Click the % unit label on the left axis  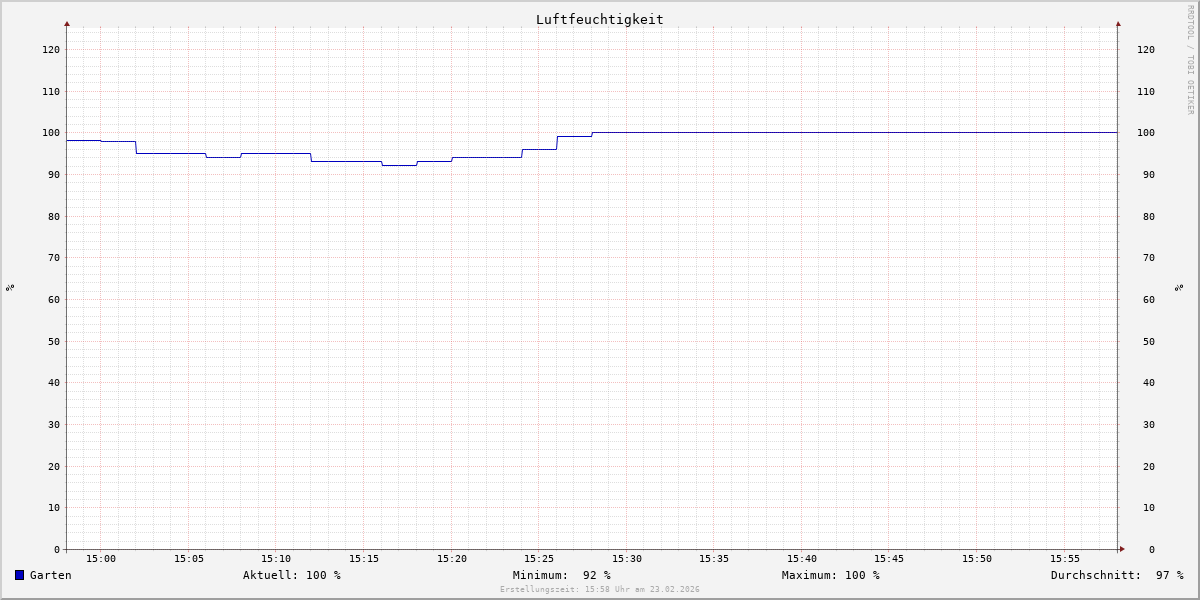click(x=10, y=288)
